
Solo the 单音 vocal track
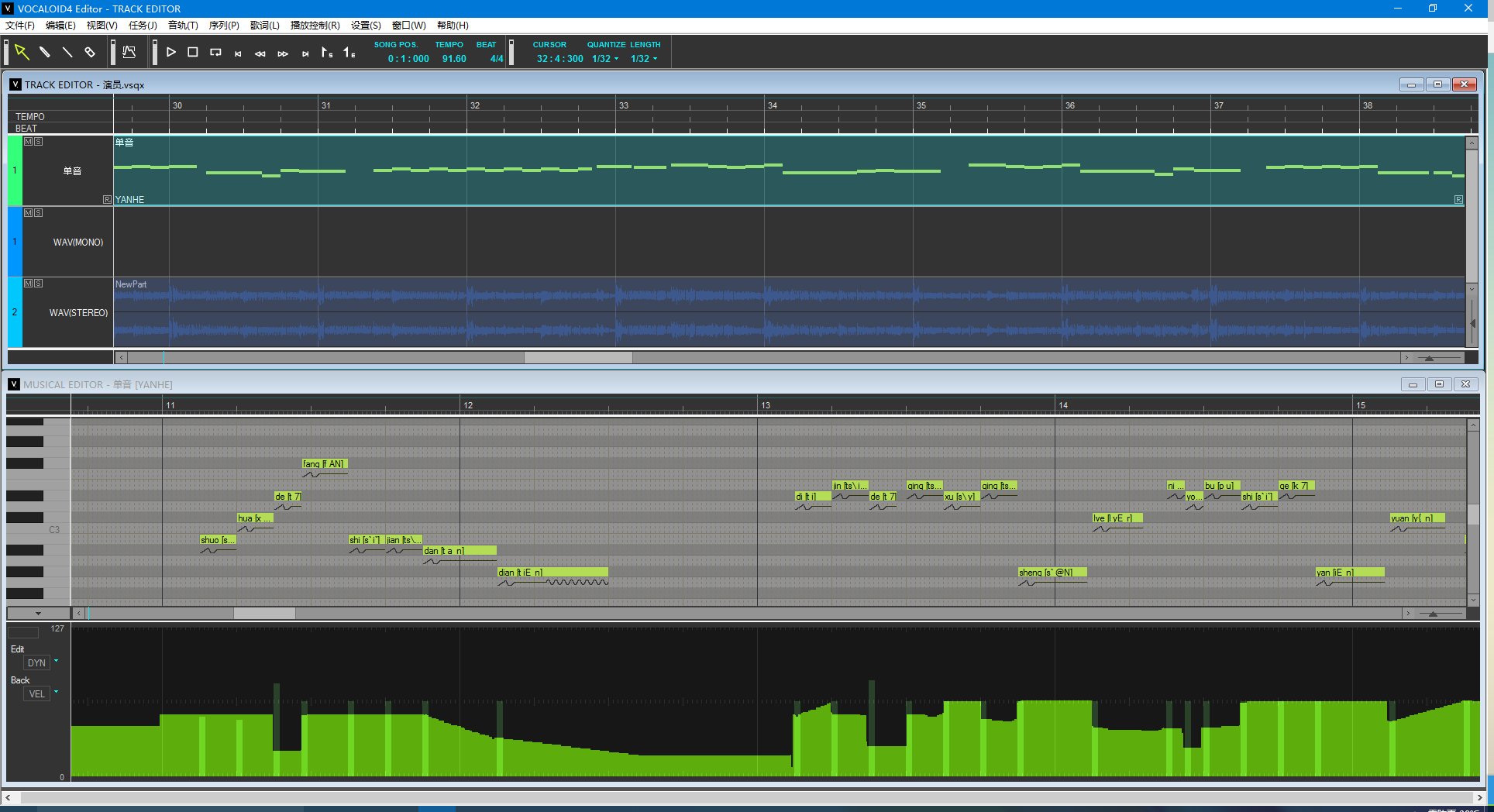point(39,142)
